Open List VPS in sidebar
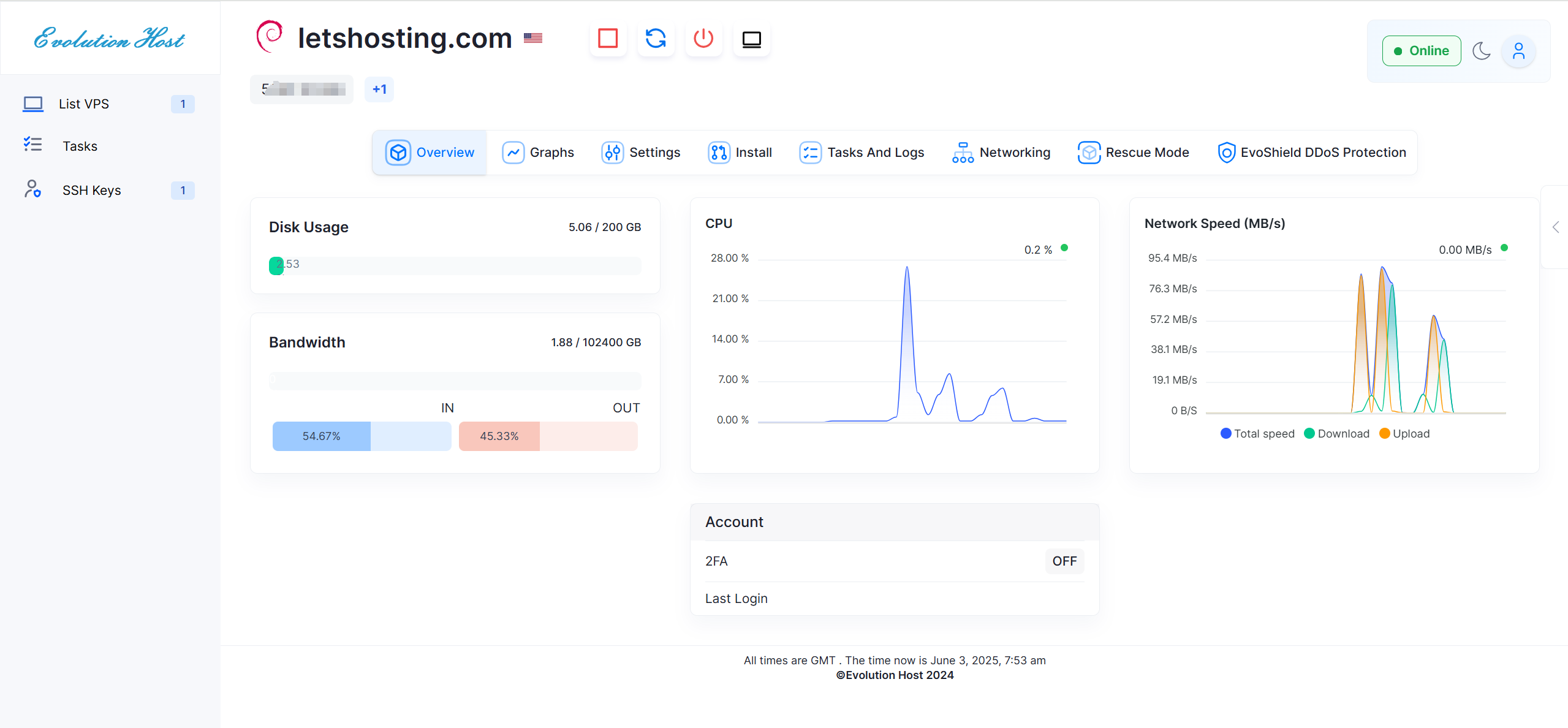The height and width of the screenshot is (728, 1568). (x=109, y=104)
